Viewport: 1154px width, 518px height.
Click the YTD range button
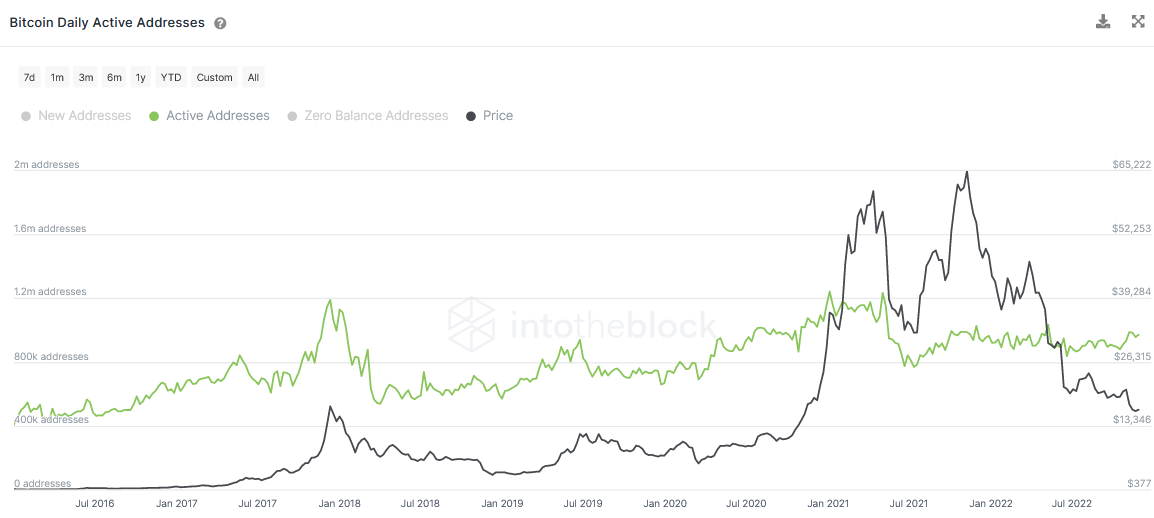[x=171, y=77]
